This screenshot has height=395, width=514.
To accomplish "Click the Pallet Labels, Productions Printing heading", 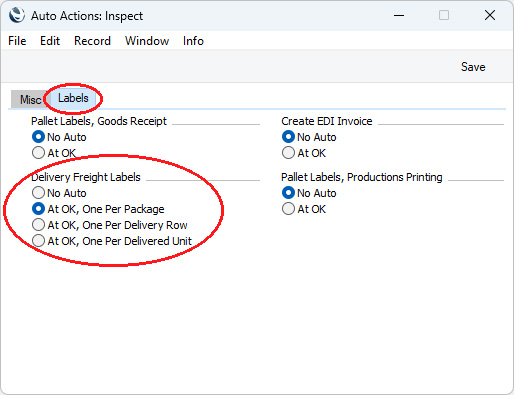I will tap(362, 177).
